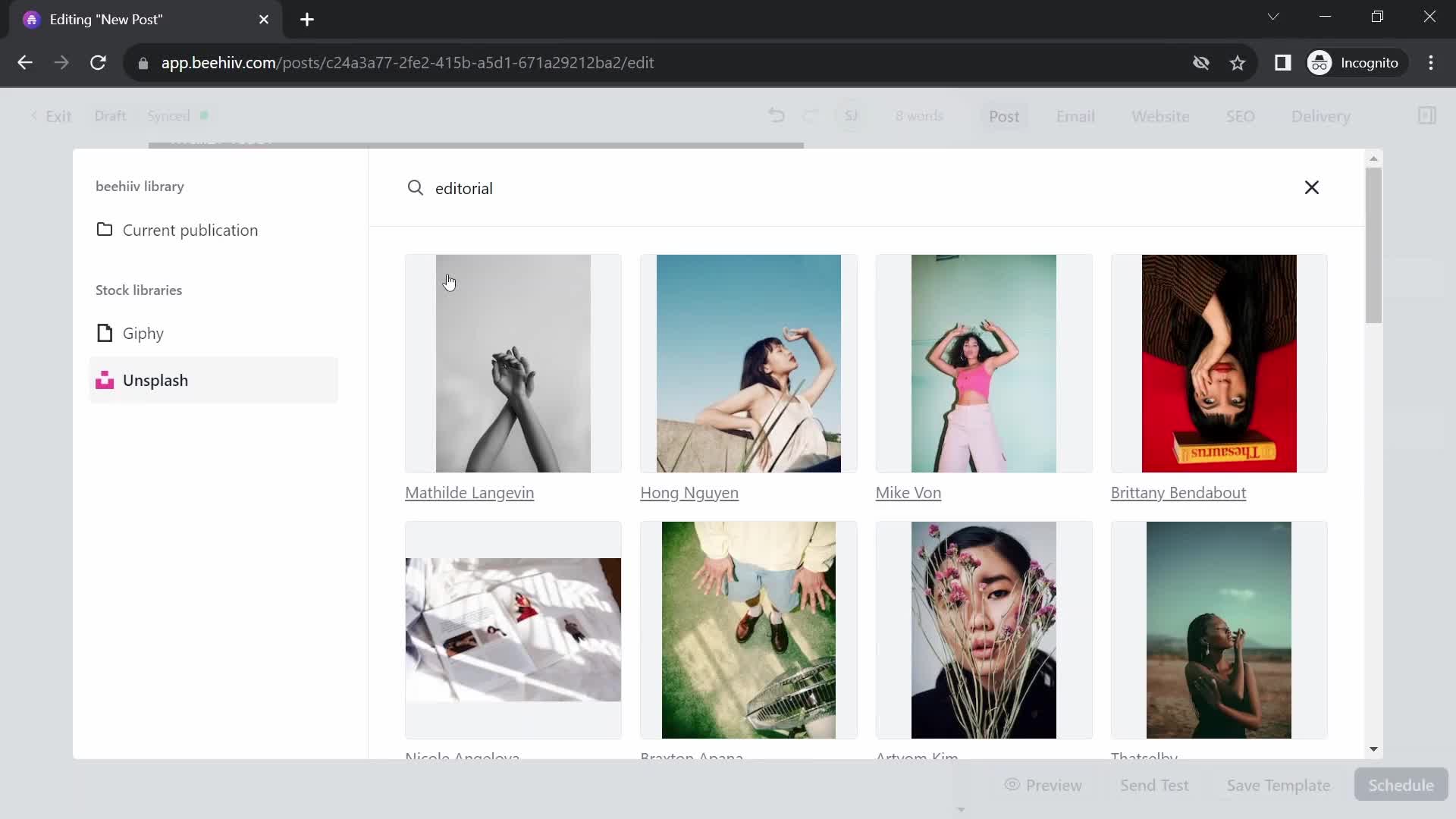
Task: Select the face with flowers photo
Action: coord(984,630)
